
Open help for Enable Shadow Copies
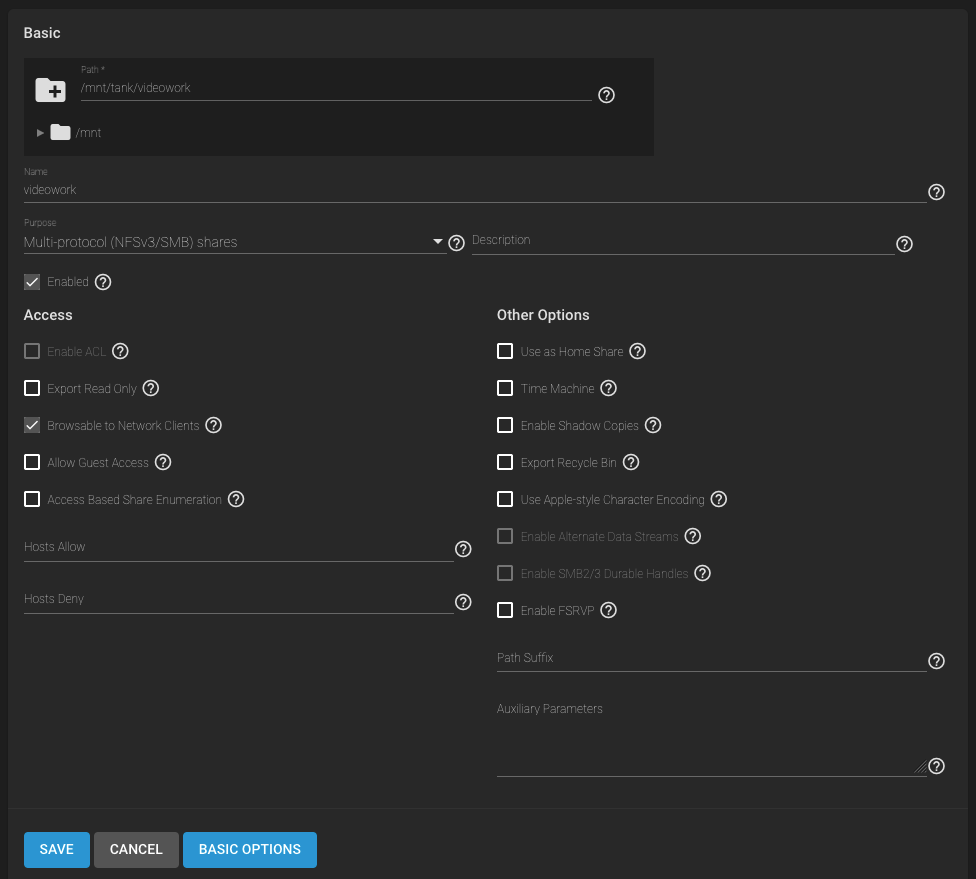(x=653, y=425)
